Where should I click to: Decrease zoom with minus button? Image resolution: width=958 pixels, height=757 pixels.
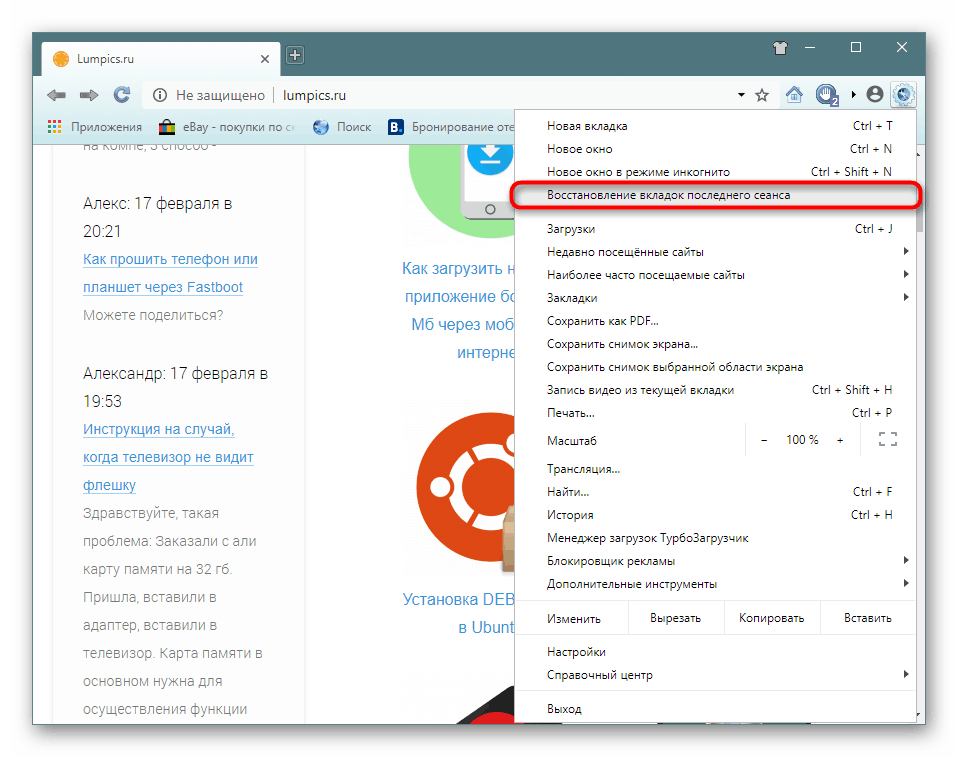pyautogui.click(x=764, y=440)
